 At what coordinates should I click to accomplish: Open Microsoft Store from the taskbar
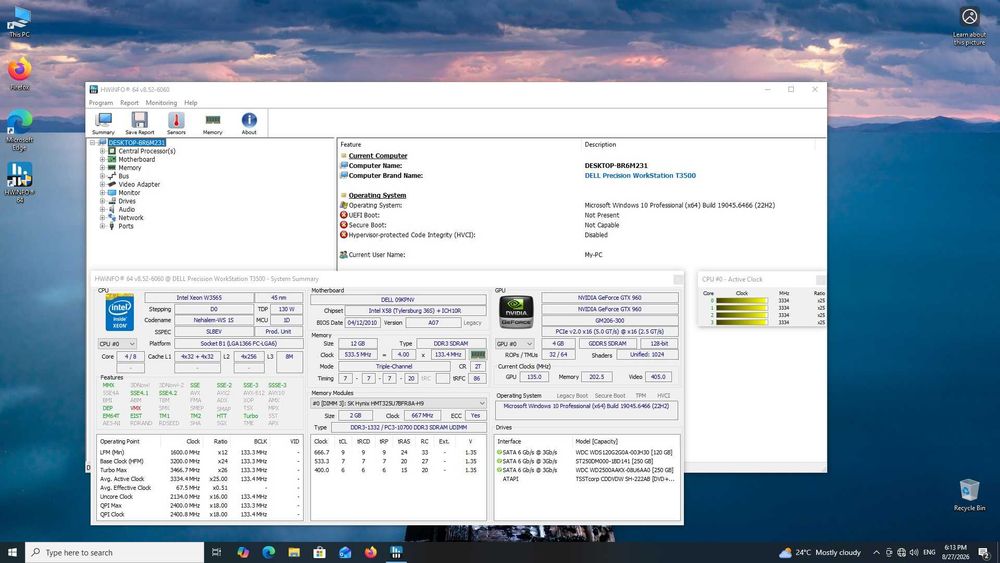(x=320, y=552)
